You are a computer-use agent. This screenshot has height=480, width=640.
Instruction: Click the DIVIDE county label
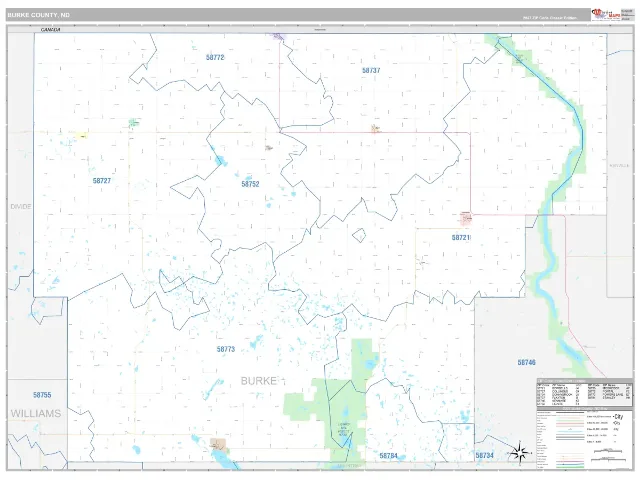coord(21,207)
